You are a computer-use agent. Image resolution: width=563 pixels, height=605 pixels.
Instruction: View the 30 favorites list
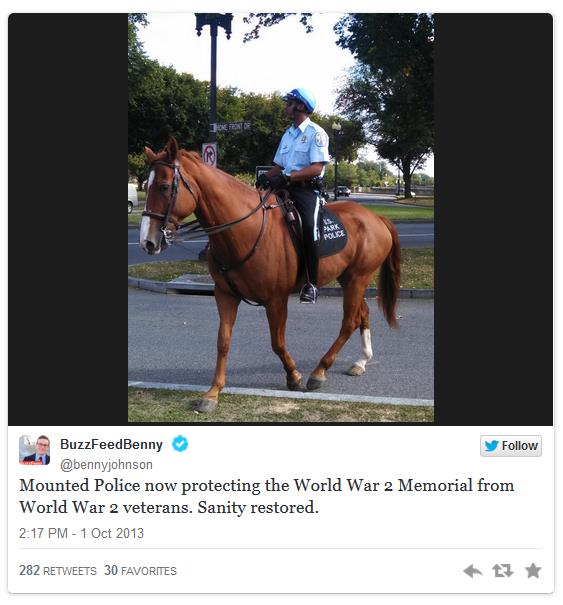[140, 570]
